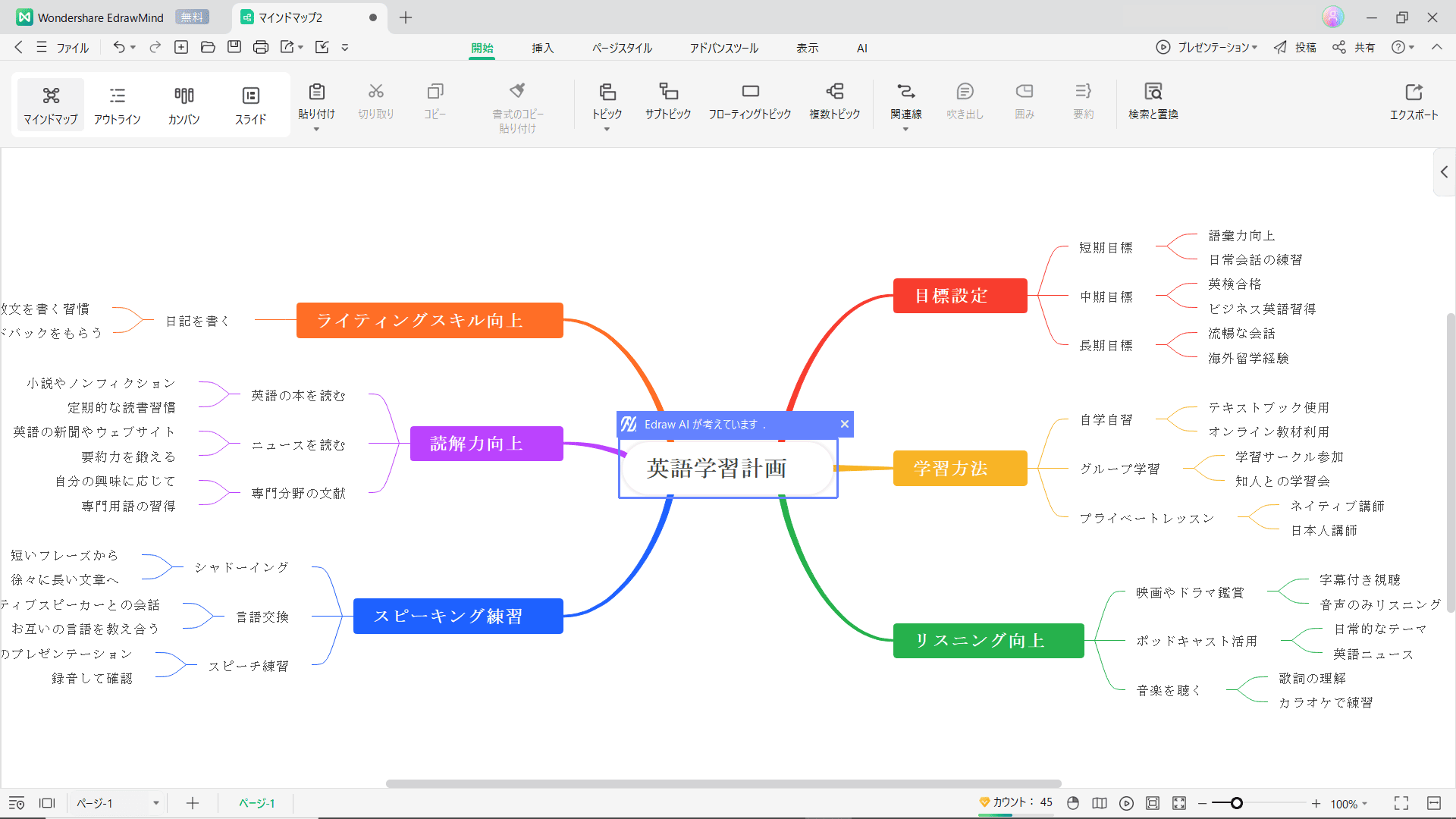The height and width of the screenshot is (819, 1456).
Task: Click the Topic (トピック) insert icon
Action: (x=607, y=92)
